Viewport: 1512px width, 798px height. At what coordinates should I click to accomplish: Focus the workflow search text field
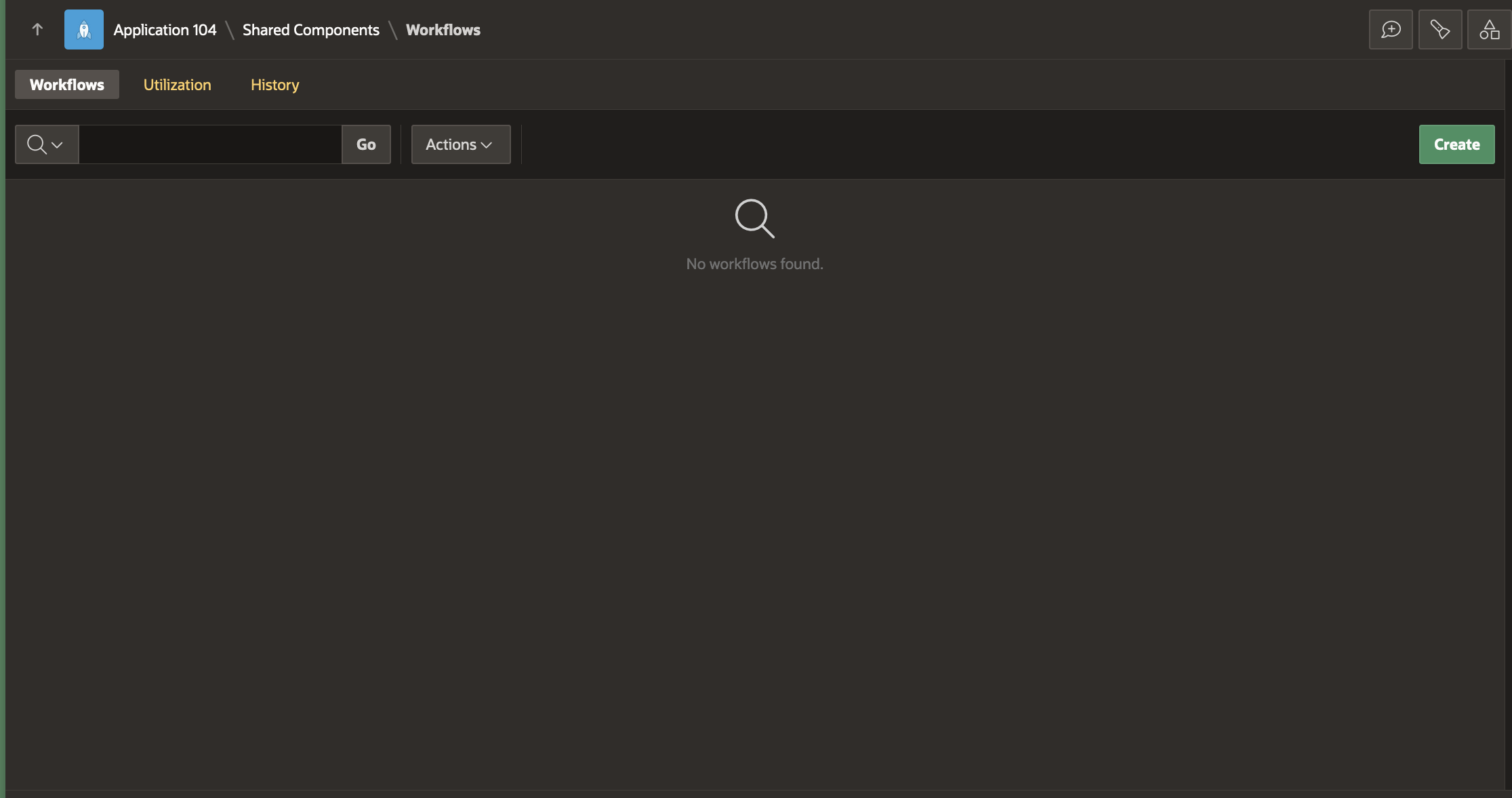pos(210,144)
